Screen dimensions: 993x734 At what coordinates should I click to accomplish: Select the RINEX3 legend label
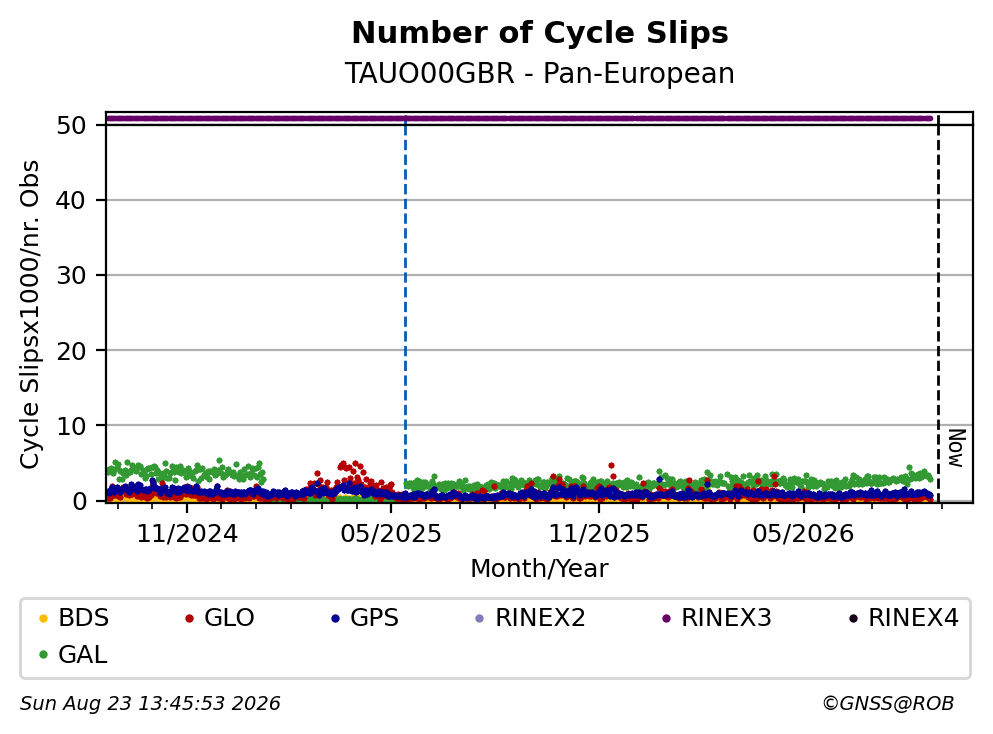coord(726,618)
